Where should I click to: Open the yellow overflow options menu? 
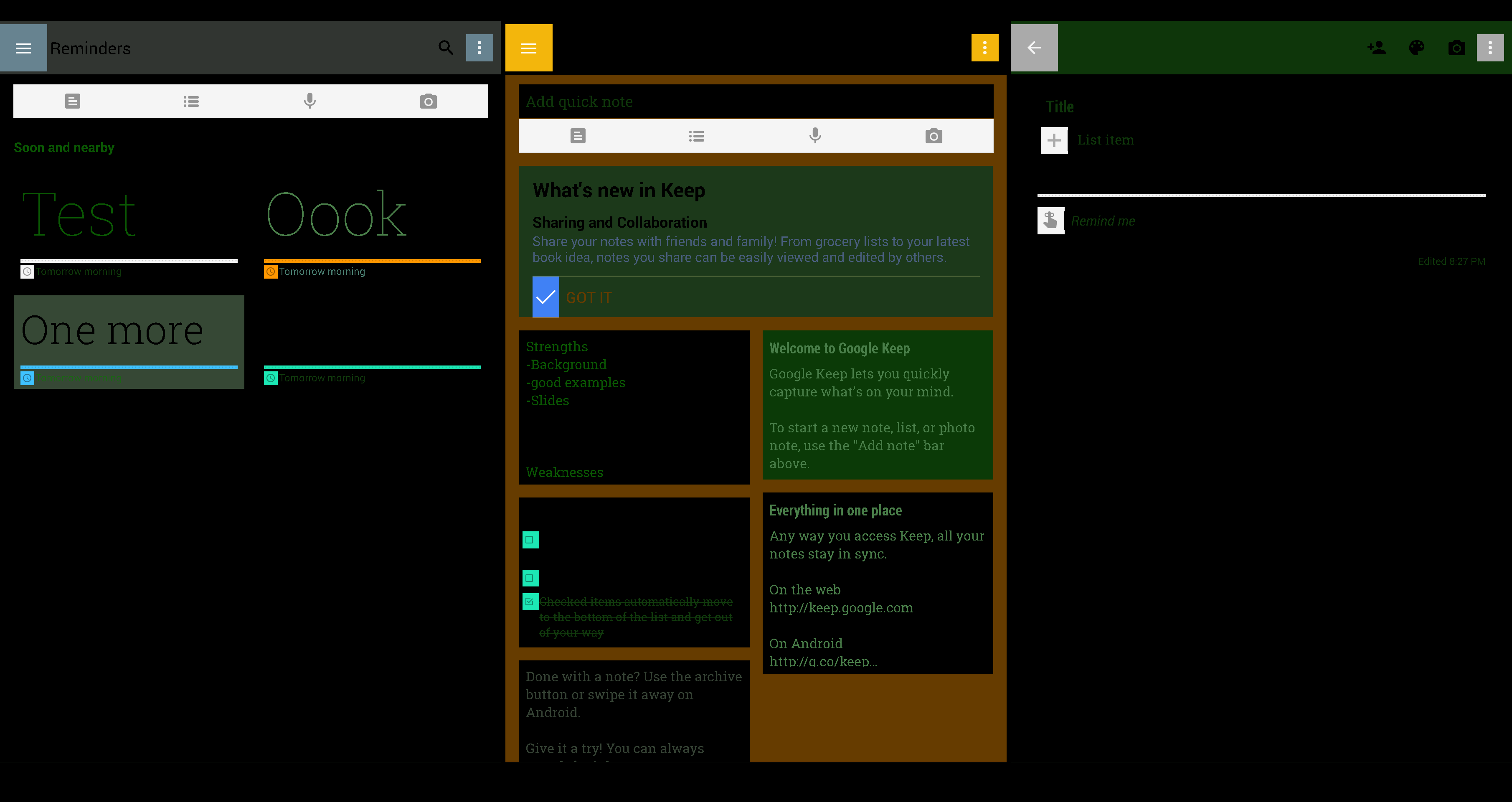pyautogui.click(x=984, y=48)
